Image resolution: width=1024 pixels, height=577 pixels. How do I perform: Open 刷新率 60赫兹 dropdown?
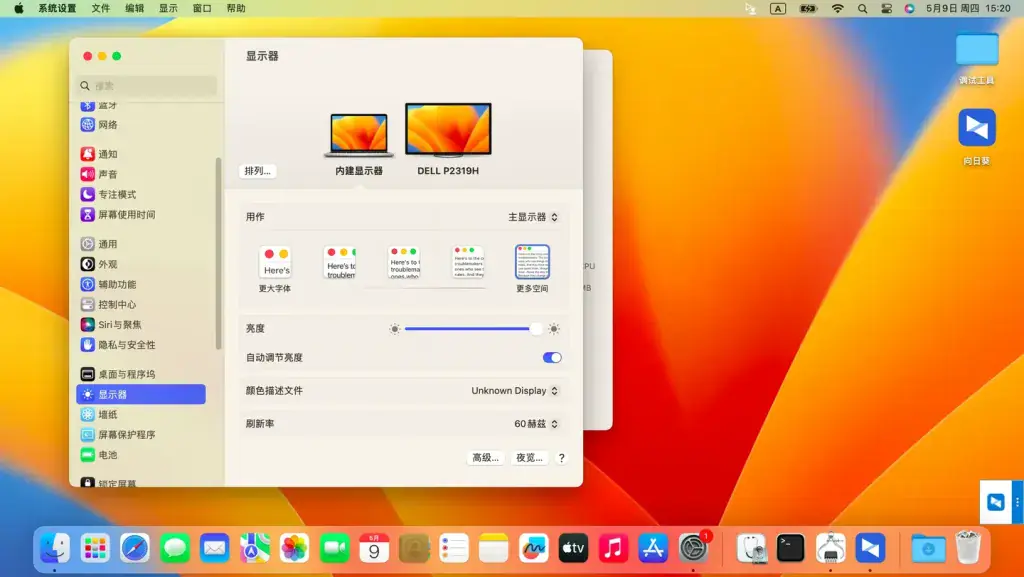536,424
